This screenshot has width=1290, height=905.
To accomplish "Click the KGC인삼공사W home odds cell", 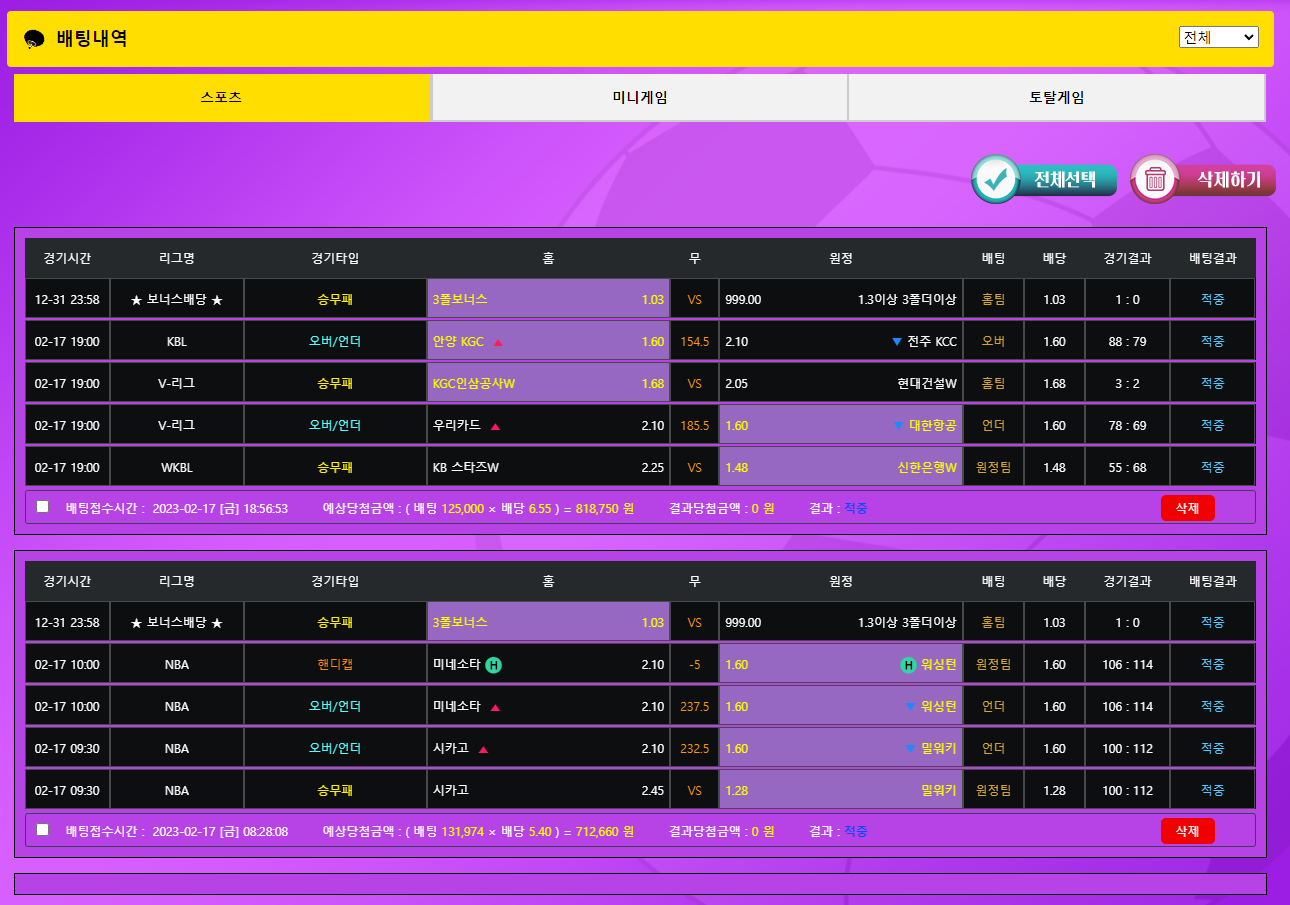I will [x=548, y=384].
